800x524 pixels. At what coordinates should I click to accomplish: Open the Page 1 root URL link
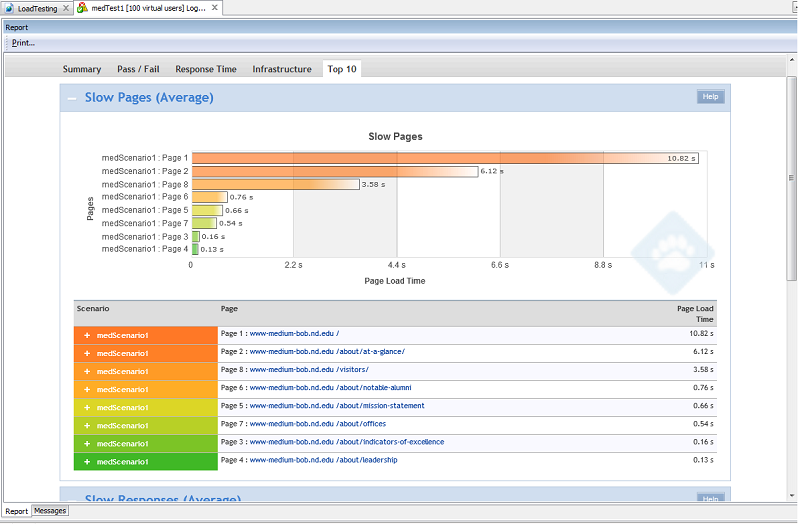click(294, 333)
